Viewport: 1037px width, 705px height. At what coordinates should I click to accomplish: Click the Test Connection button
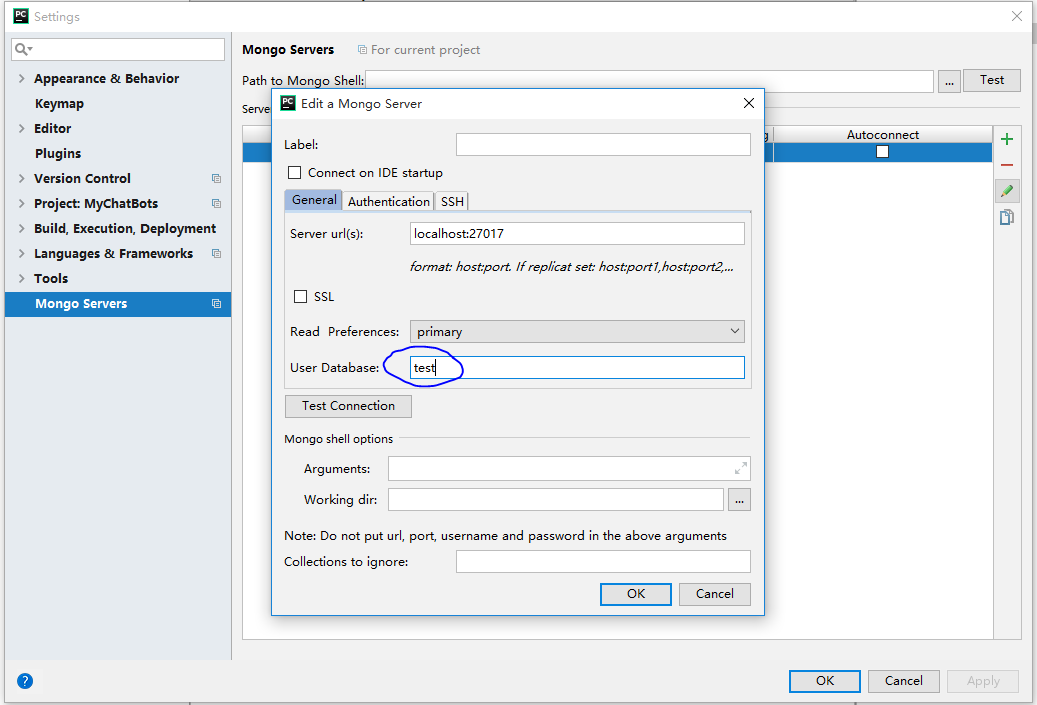[348, 406]
